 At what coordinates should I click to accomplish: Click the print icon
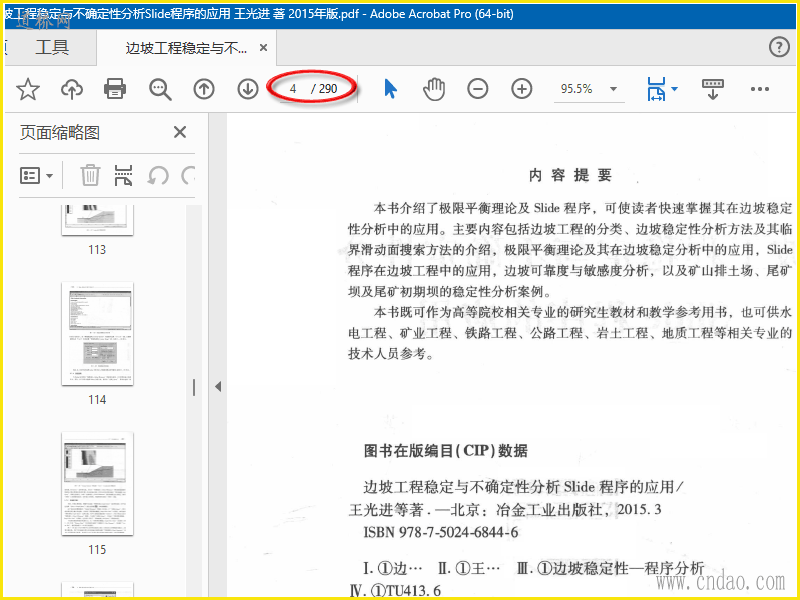coord(115,89)
